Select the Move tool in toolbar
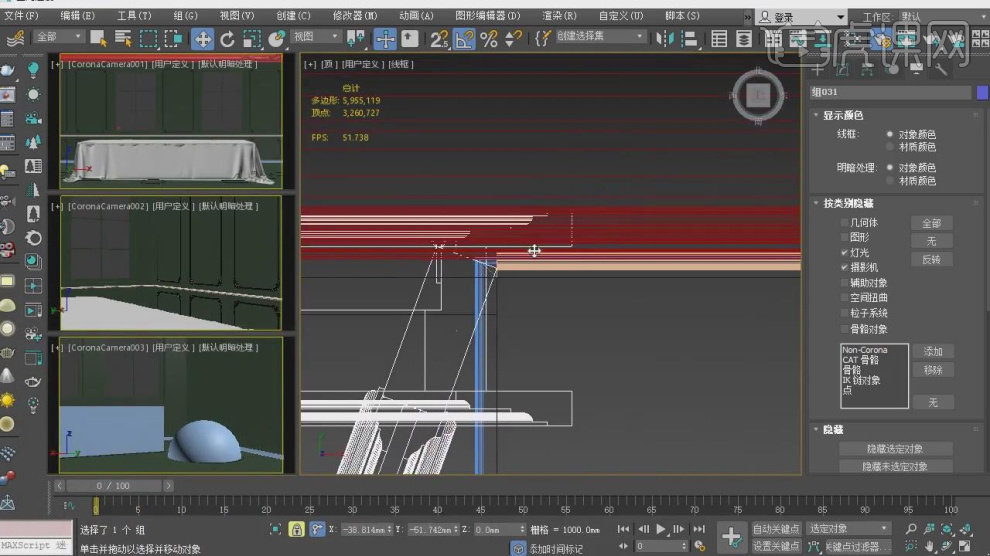 click(202, 39)
